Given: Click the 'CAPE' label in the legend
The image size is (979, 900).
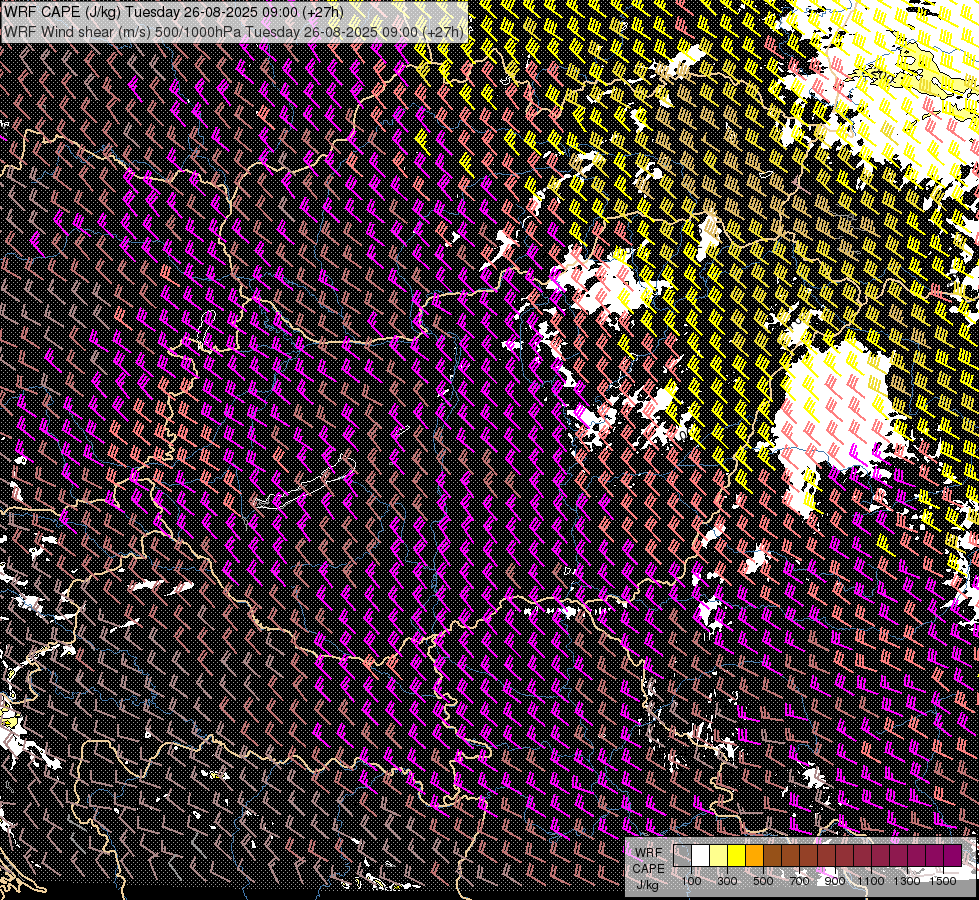Looking at the screenshot, I should coord(648,869).
